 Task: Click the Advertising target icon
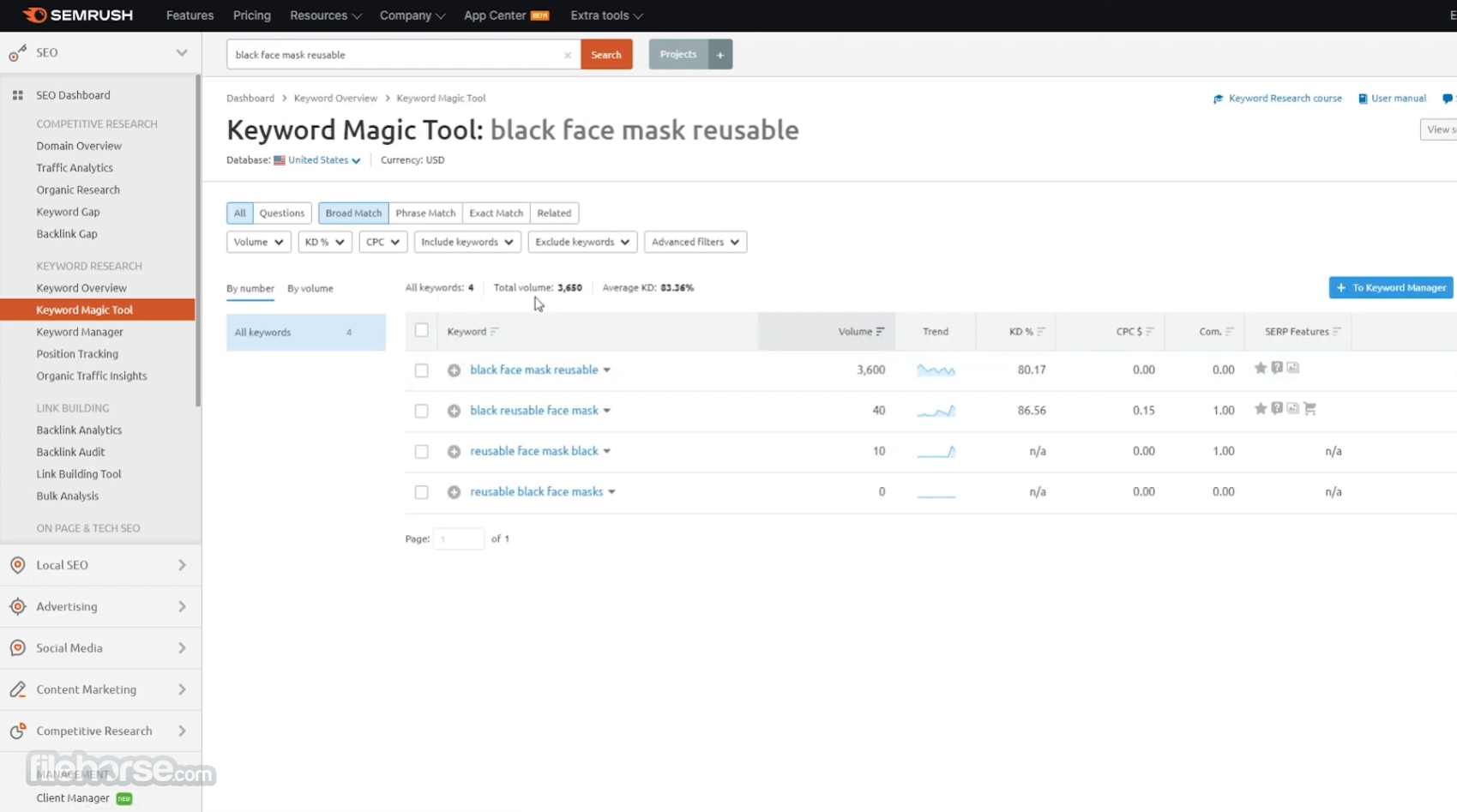point(17,606)
